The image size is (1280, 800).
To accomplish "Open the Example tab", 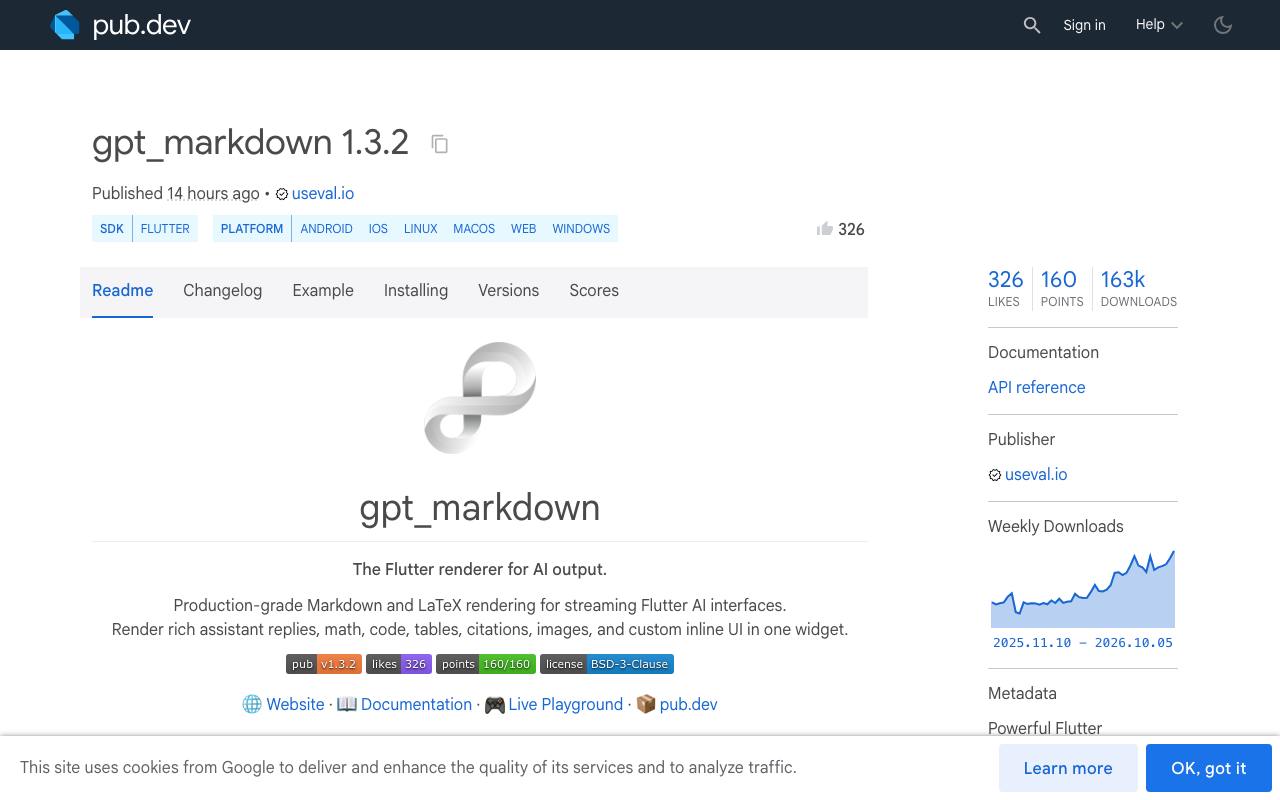I will pyautogui.click(x=323, y=291).
